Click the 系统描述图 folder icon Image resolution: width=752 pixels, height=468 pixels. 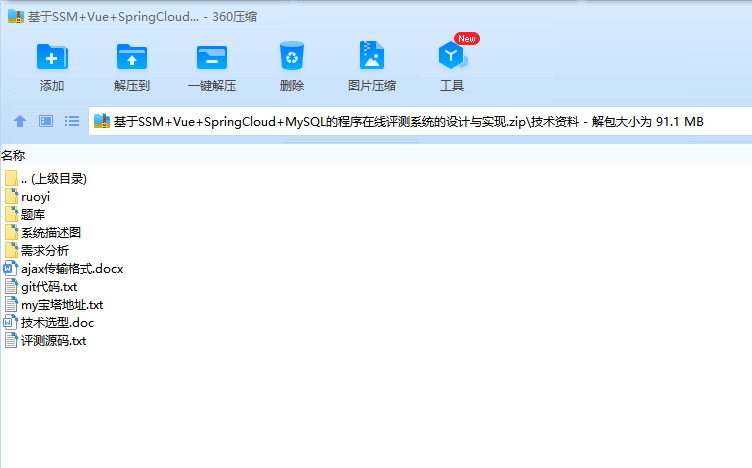(12, 232)
